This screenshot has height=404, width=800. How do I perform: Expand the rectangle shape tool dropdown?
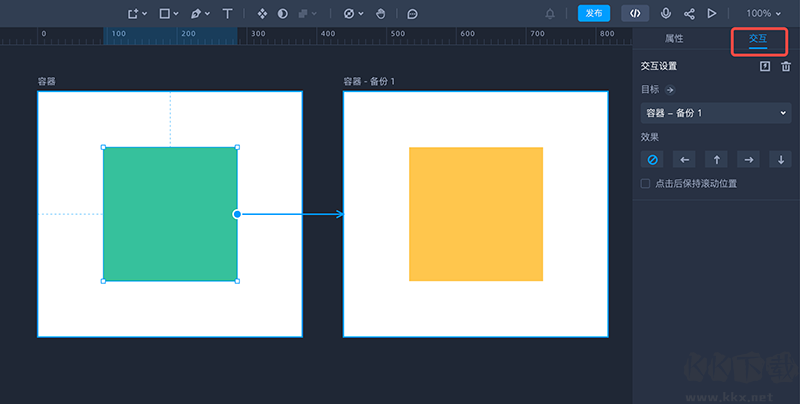[177, 14]
